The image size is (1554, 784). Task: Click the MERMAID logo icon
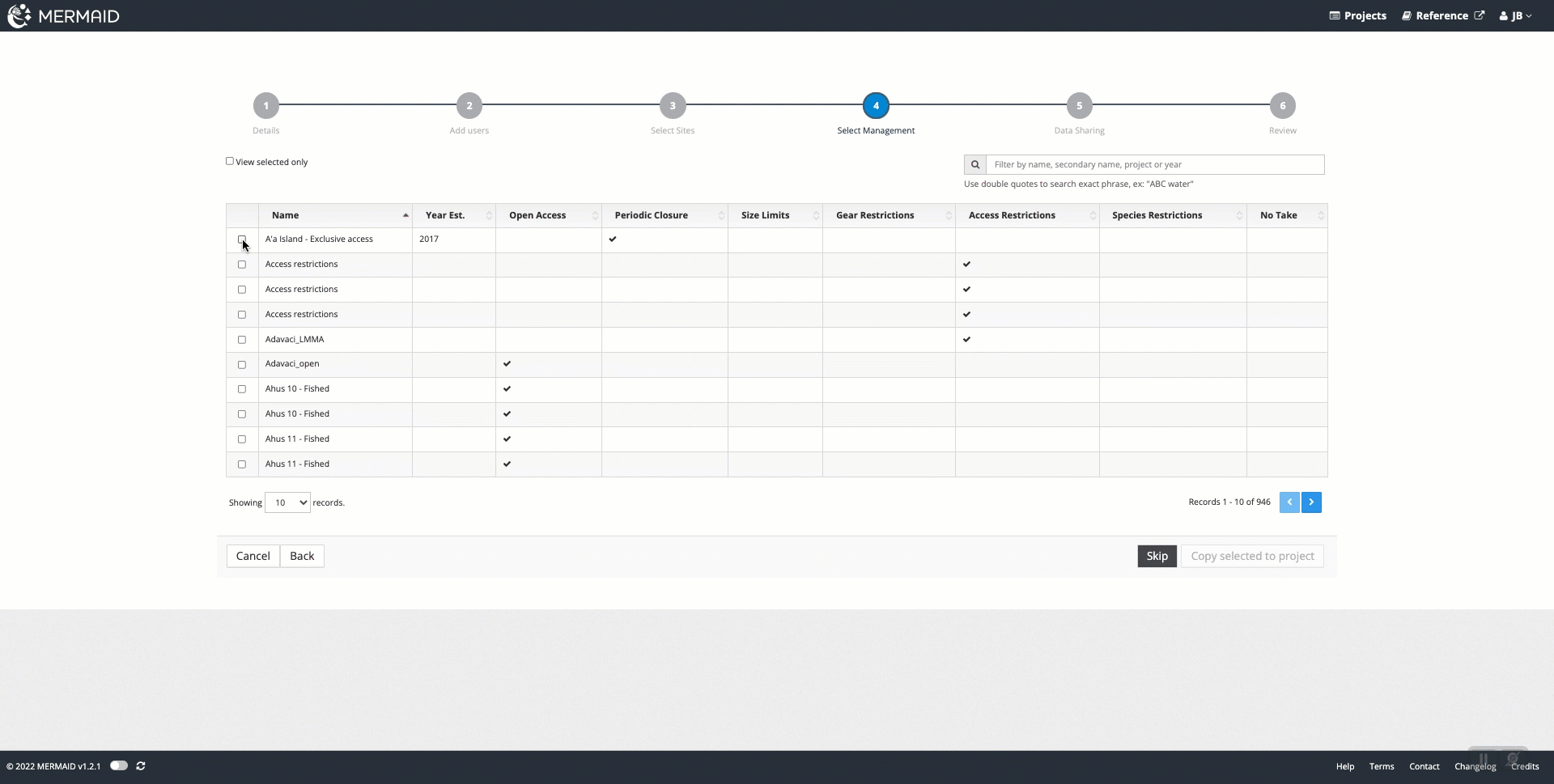point(19,15)
